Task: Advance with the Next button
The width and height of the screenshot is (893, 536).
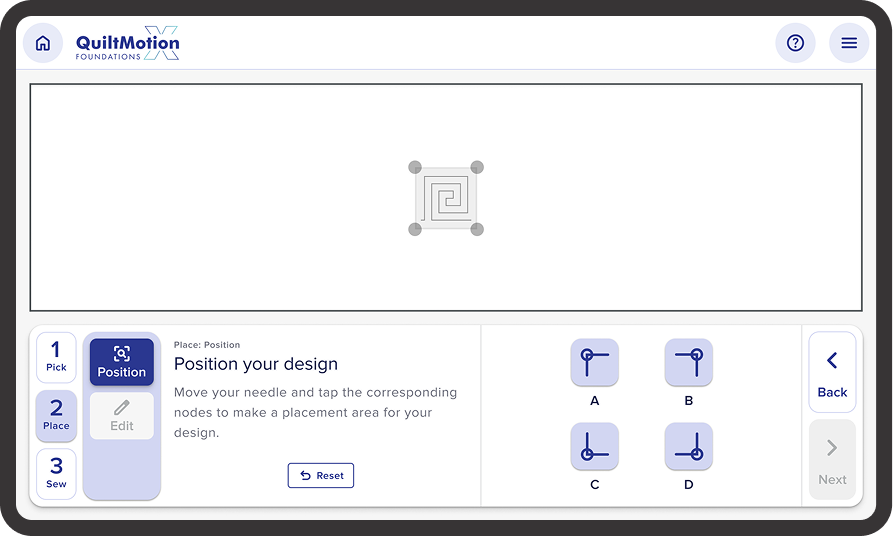Action: coord(832,460)
